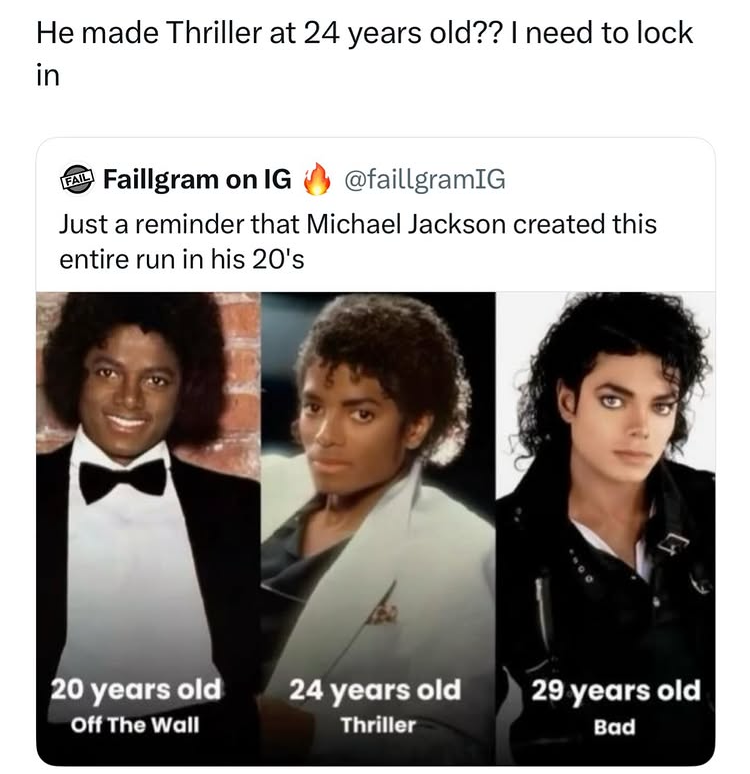Viewport: 750px width, 774px height.
Task: Click the black bow tie in left photo
Action: 123,479
